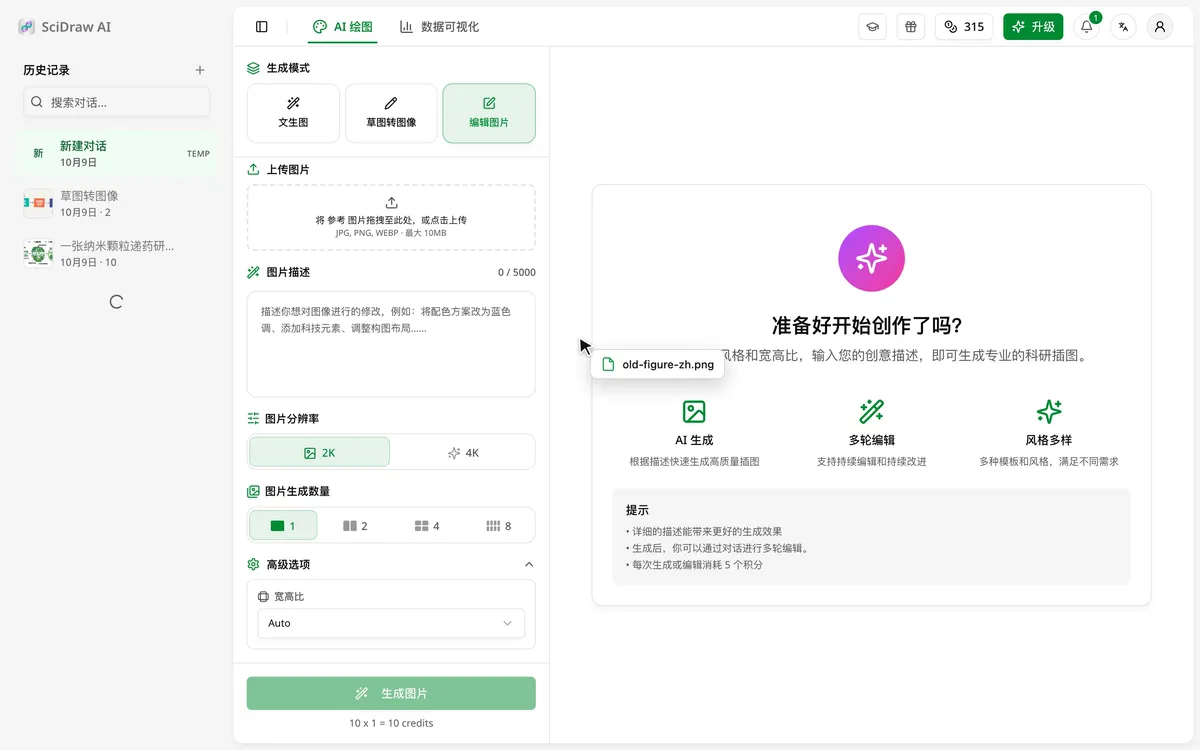Viewport: 1200px width, 750px height.
Task: Click the 历史记录 heading
Action: click(x=47, y=70)
